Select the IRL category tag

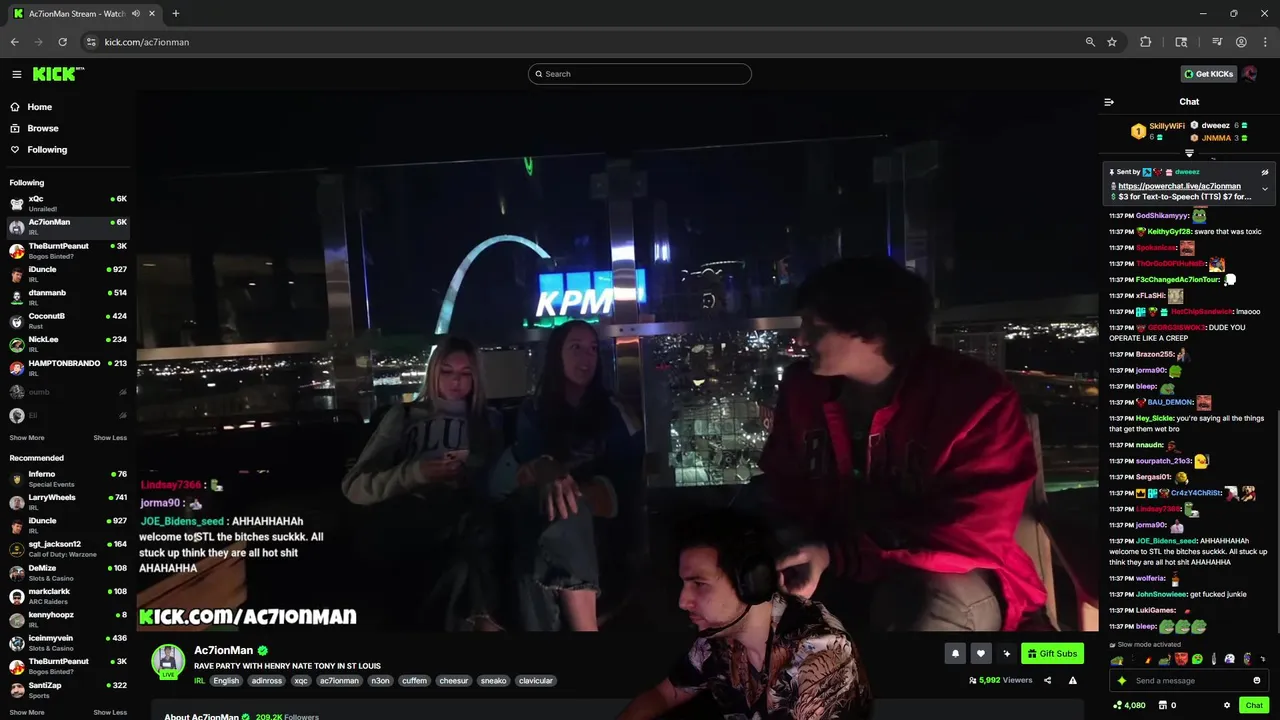[199, 681]
